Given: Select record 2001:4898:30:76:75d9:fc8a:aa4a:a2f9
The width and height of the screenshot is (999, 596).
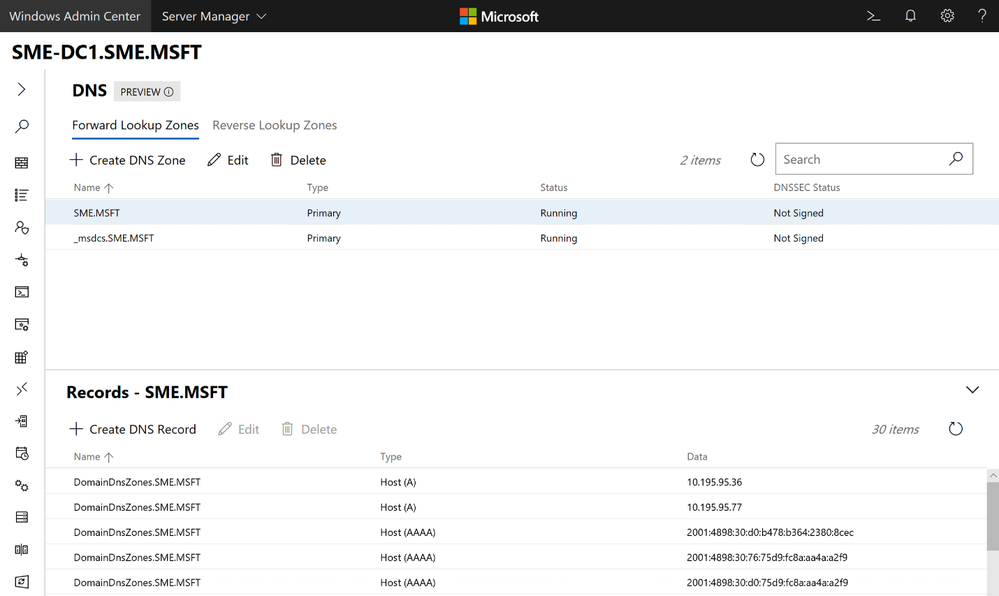Looking at the screenshot, I should tap(516, 557).
